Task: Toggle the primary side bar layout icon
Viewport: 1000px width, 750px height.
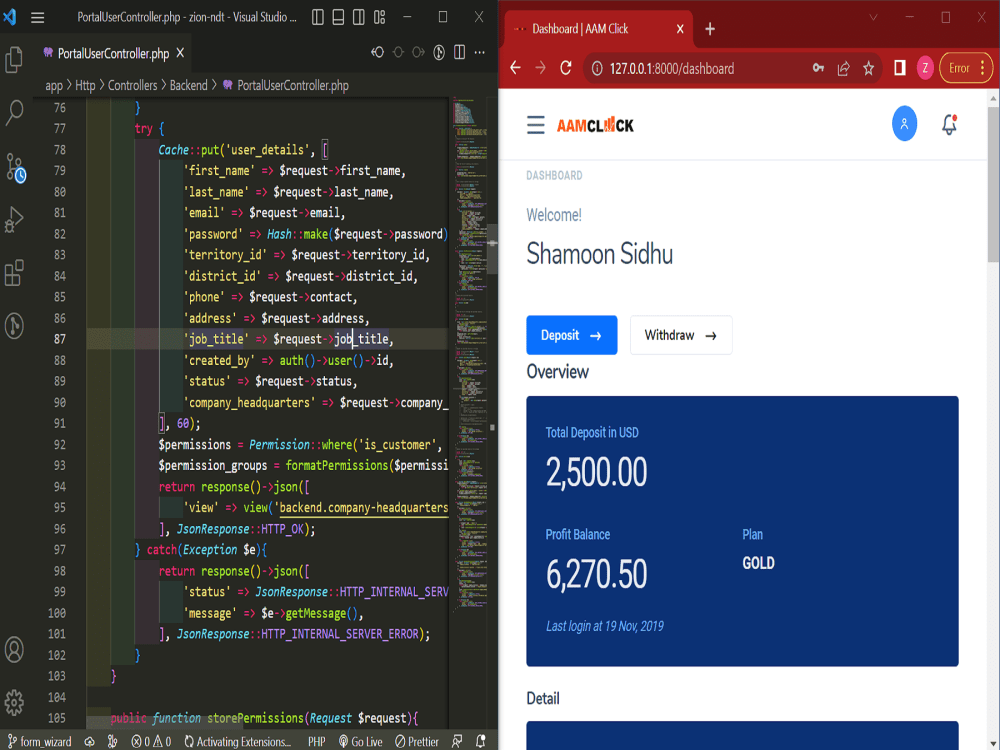Action: (x=318, y=17)
